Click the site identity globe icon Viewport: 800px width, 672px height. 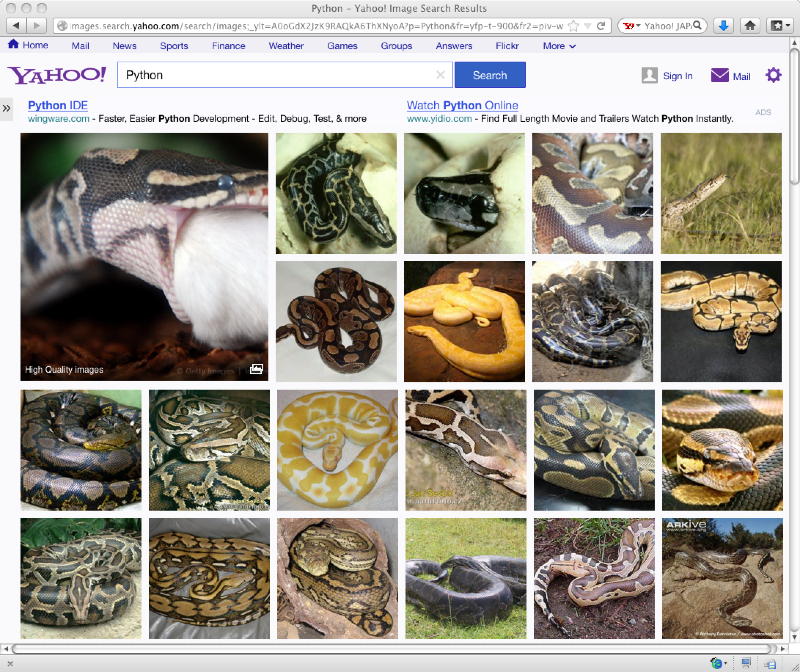pos(62,26)
